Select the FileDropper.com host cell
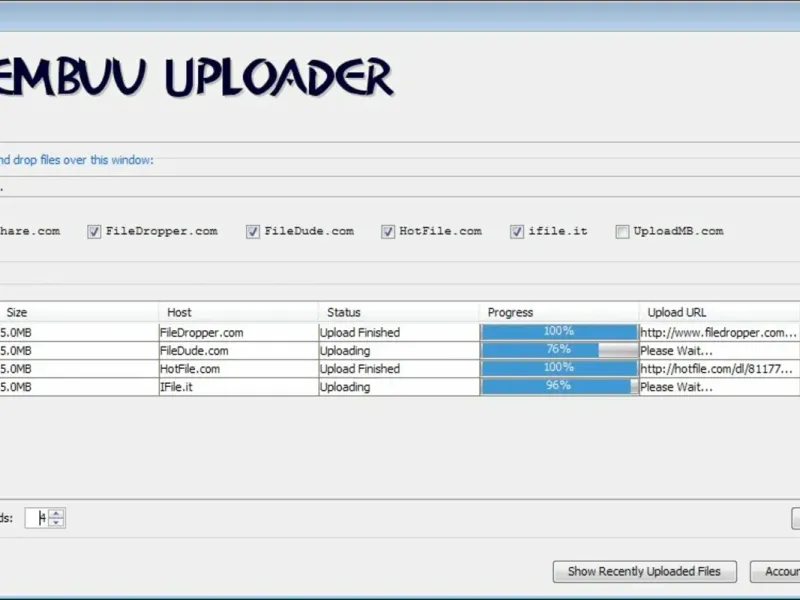This screenshot has width=800, height=600. (x=239, y=333)
